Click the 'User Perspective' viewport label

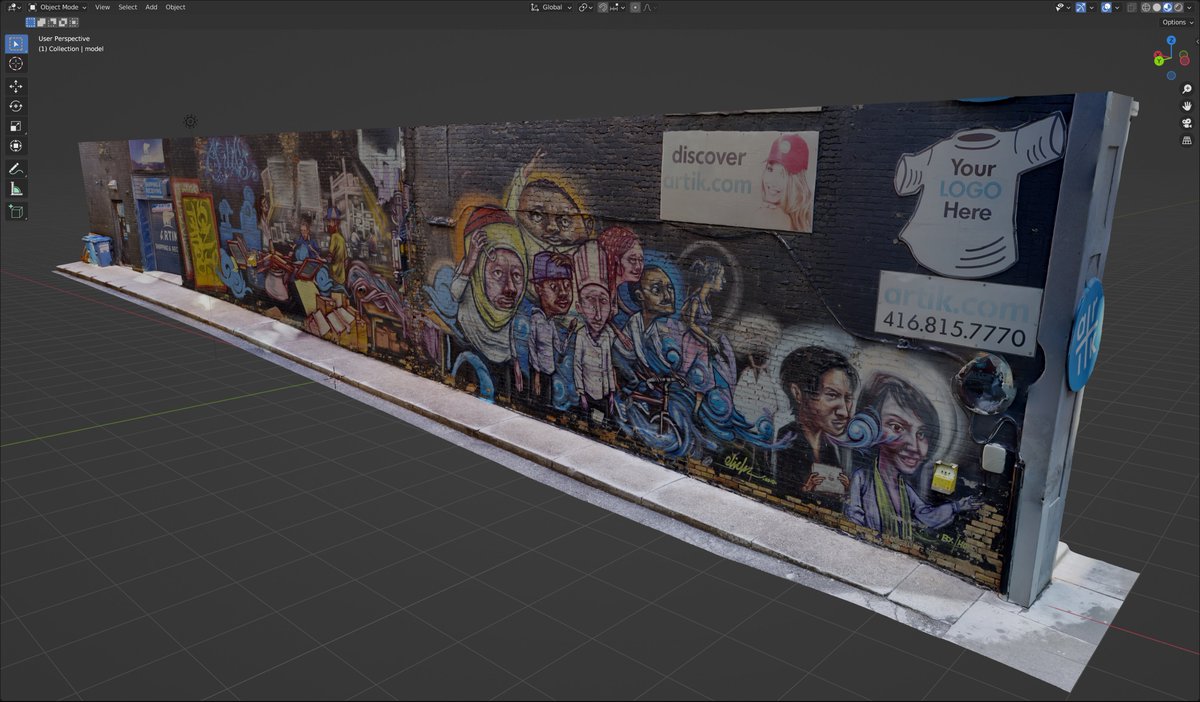point(64,39)
